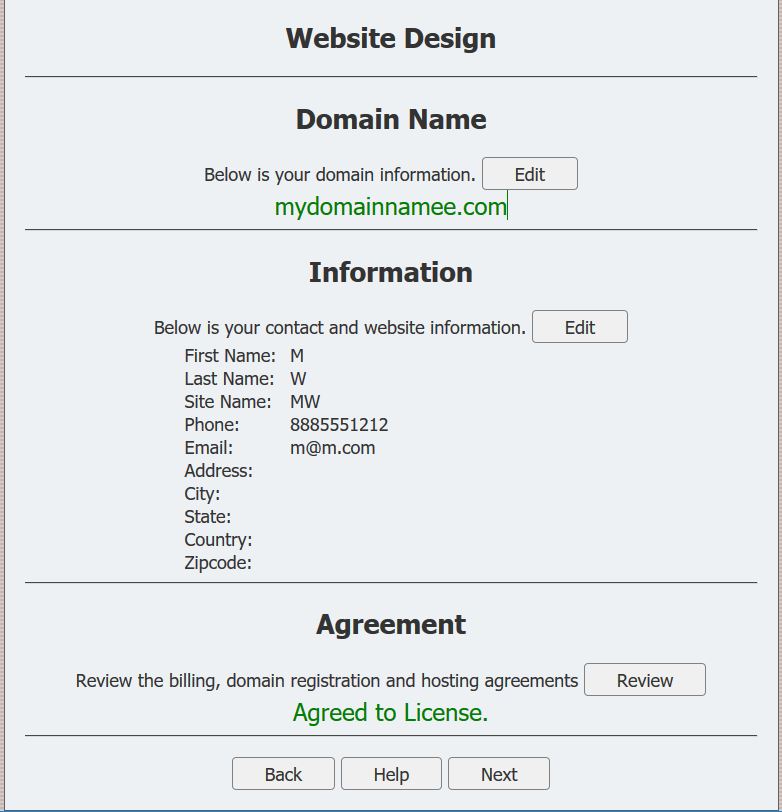Open the agreements with the Review button
Viewport: 782px width, 812px height.
tap(644, 680)
